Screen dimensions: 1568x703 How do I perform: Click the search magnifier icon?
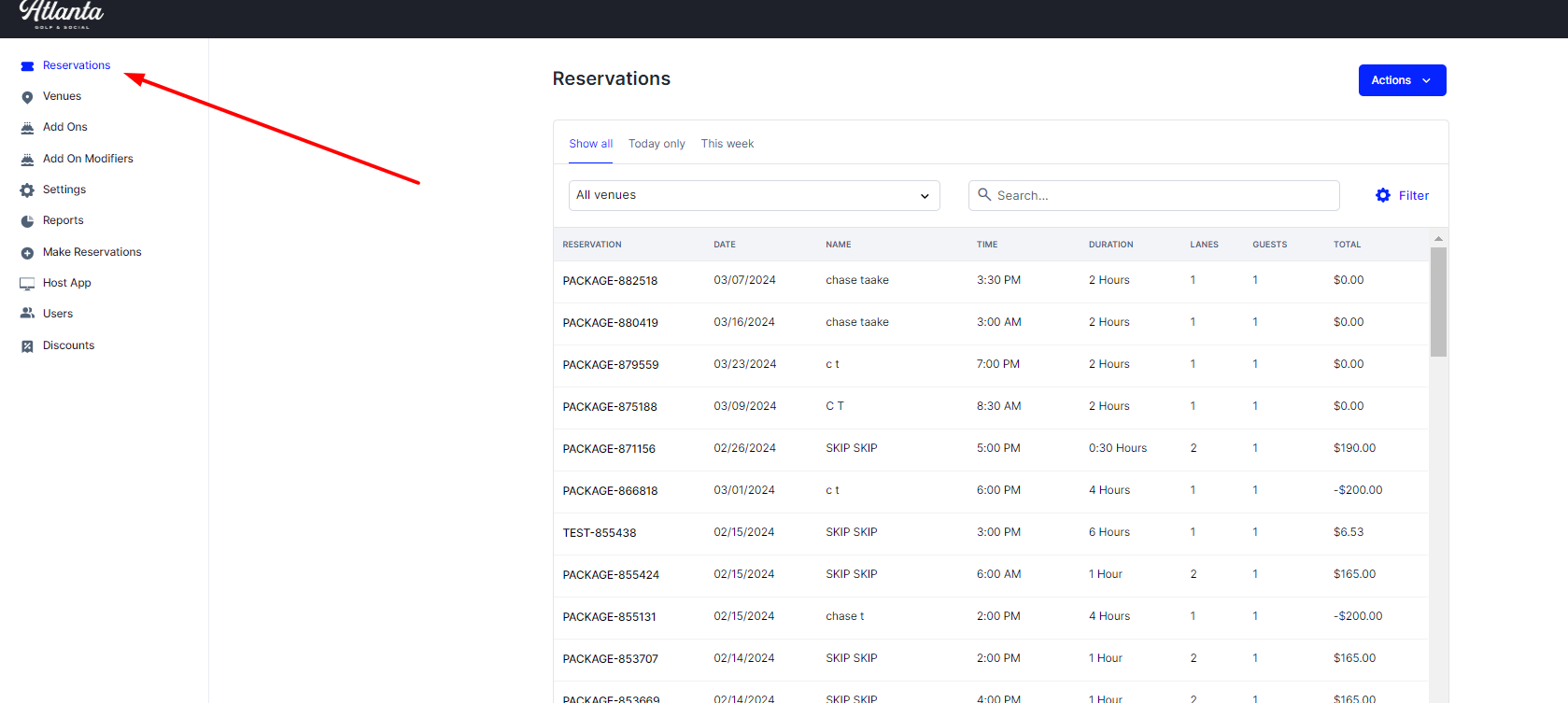[984, 194]
